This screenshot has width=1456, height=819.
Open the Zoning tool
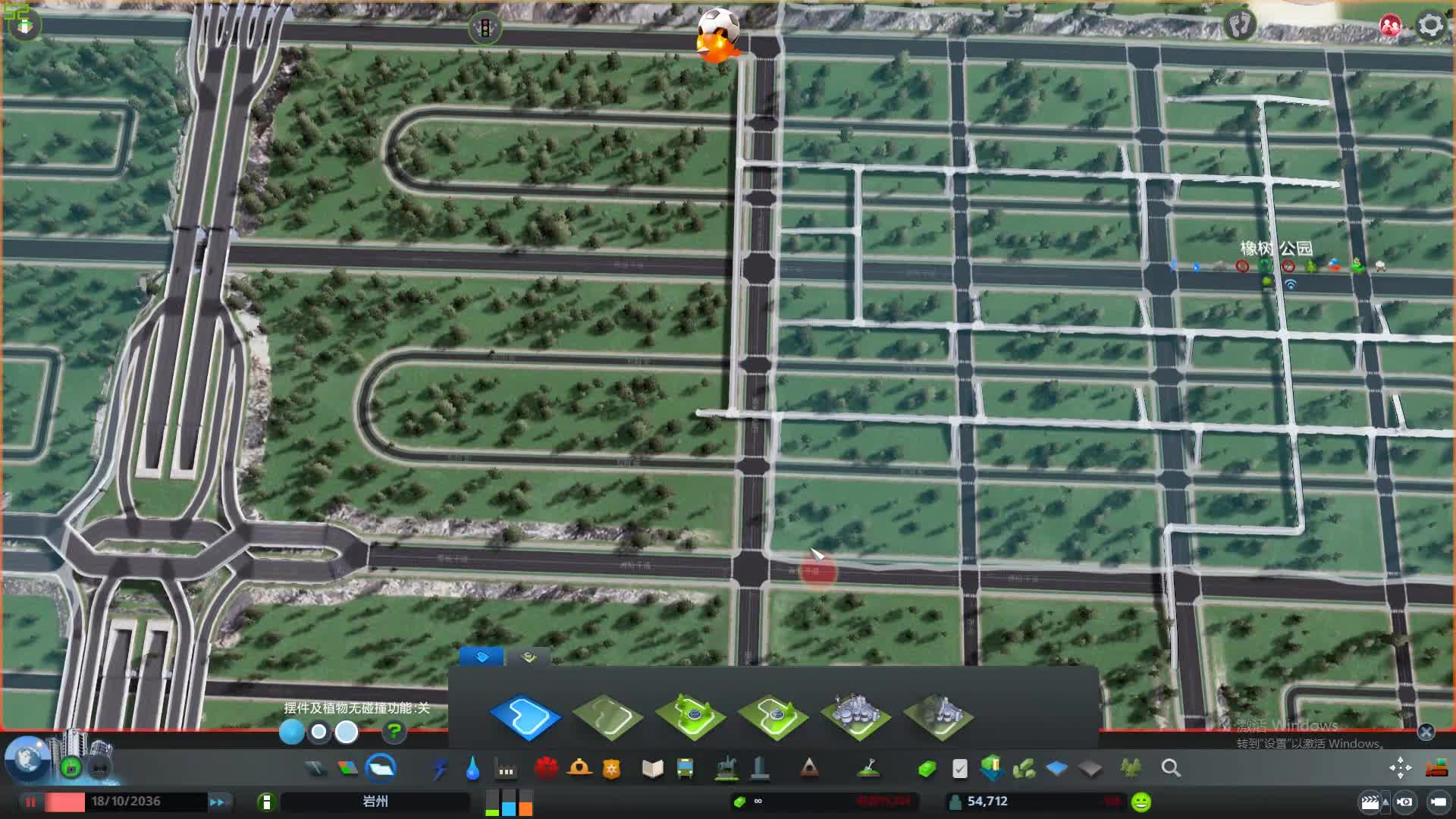click(348, 769)
